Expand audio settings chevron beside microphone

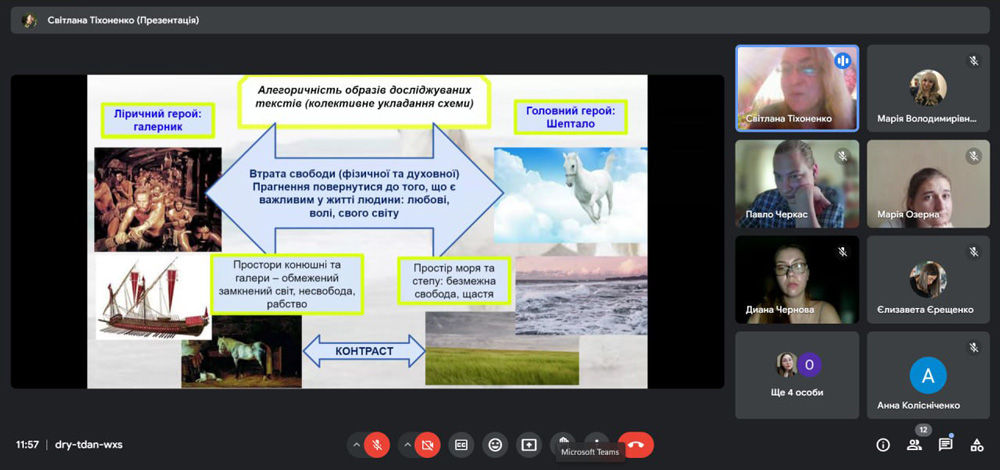355,444
